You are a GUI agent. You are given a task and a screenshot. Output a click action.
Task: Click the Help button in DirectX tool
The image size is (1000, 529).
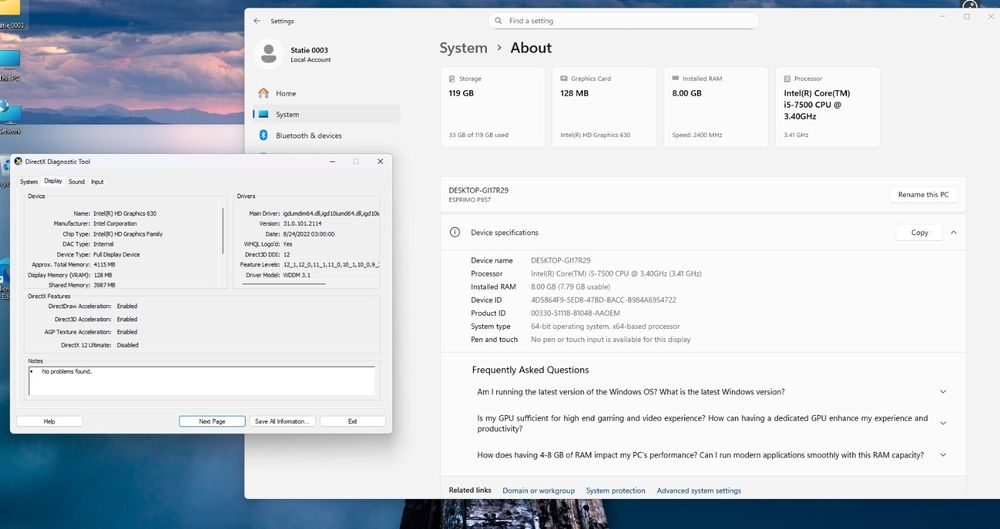49,421
